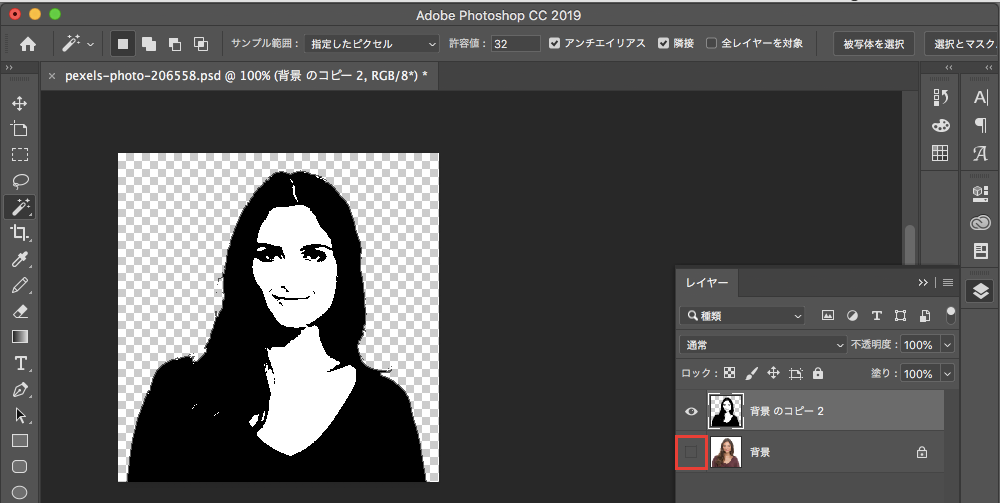The width and height of the screenshot is (1000, 503).
Task: Select the Horizontal Type tool
Action: click(x=20, y=363)
